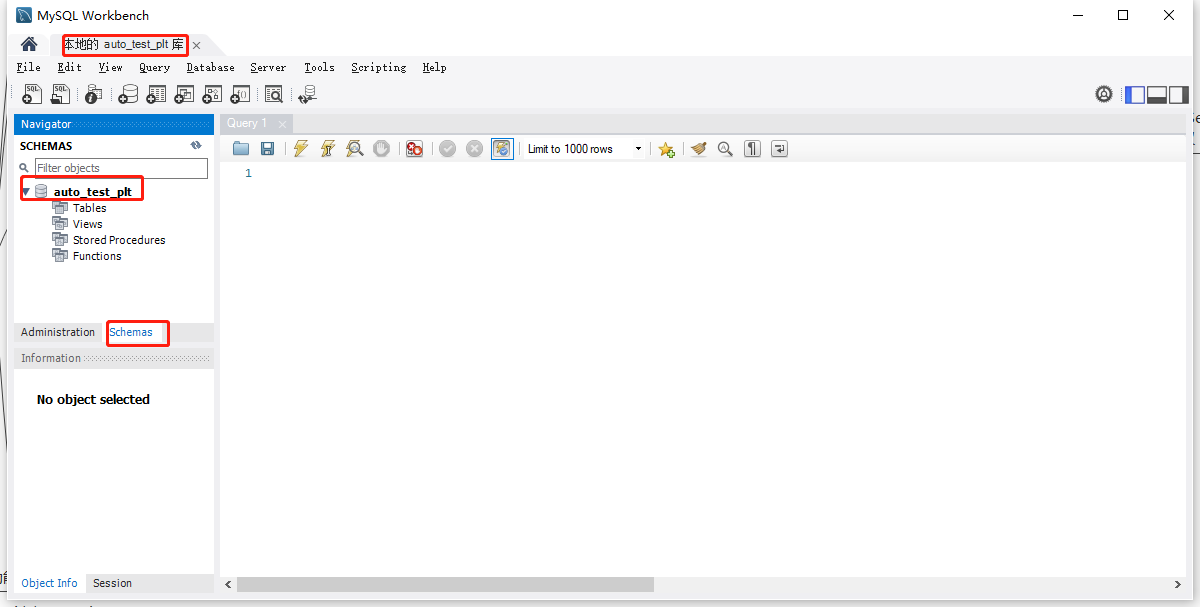Image resolution: width=1200 pixels, height=607 pixels.
Task: Create a new SQL tab for queries
Action: (32, 94)
